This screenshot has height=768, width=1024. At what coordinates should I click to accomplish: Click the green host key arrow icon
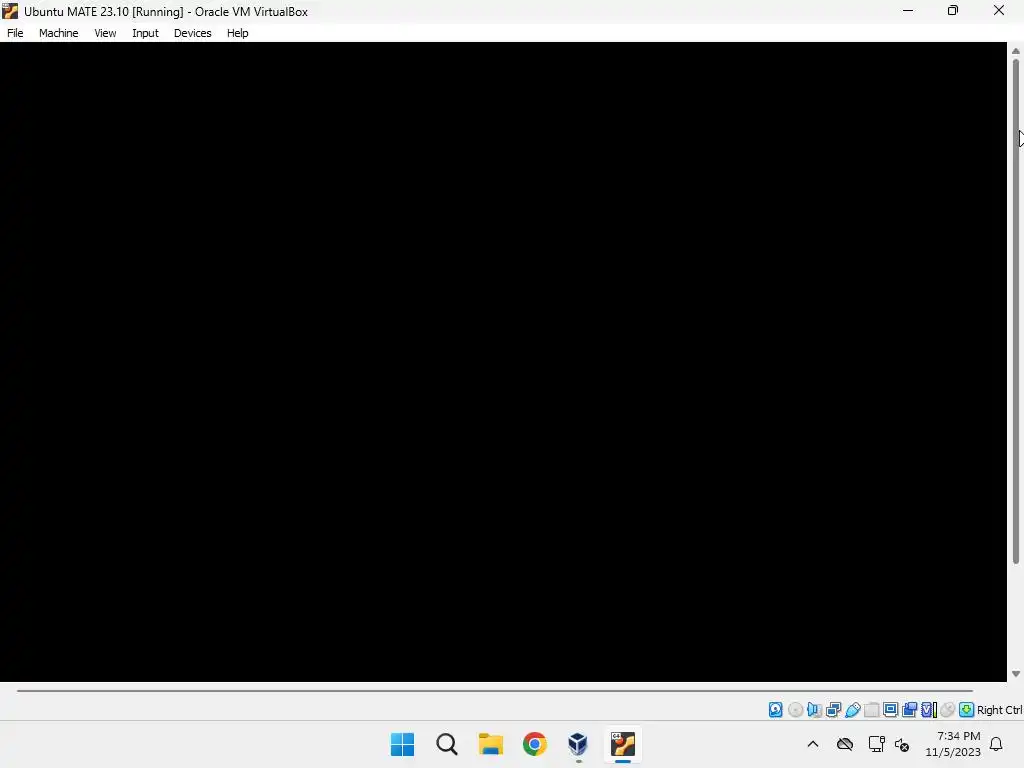[x=967, y=710]
